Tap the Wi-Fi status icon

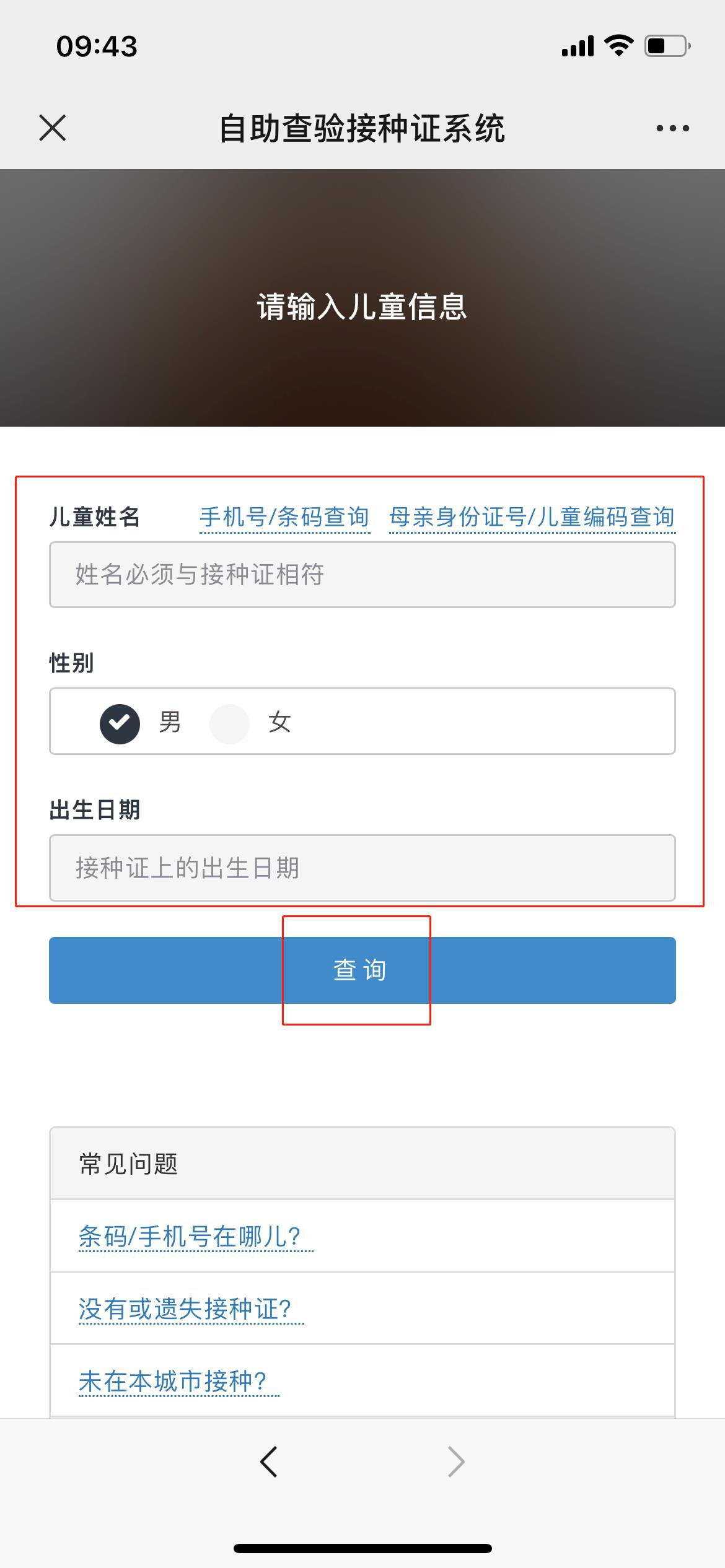pyautogui.click(x=618, y=46)
